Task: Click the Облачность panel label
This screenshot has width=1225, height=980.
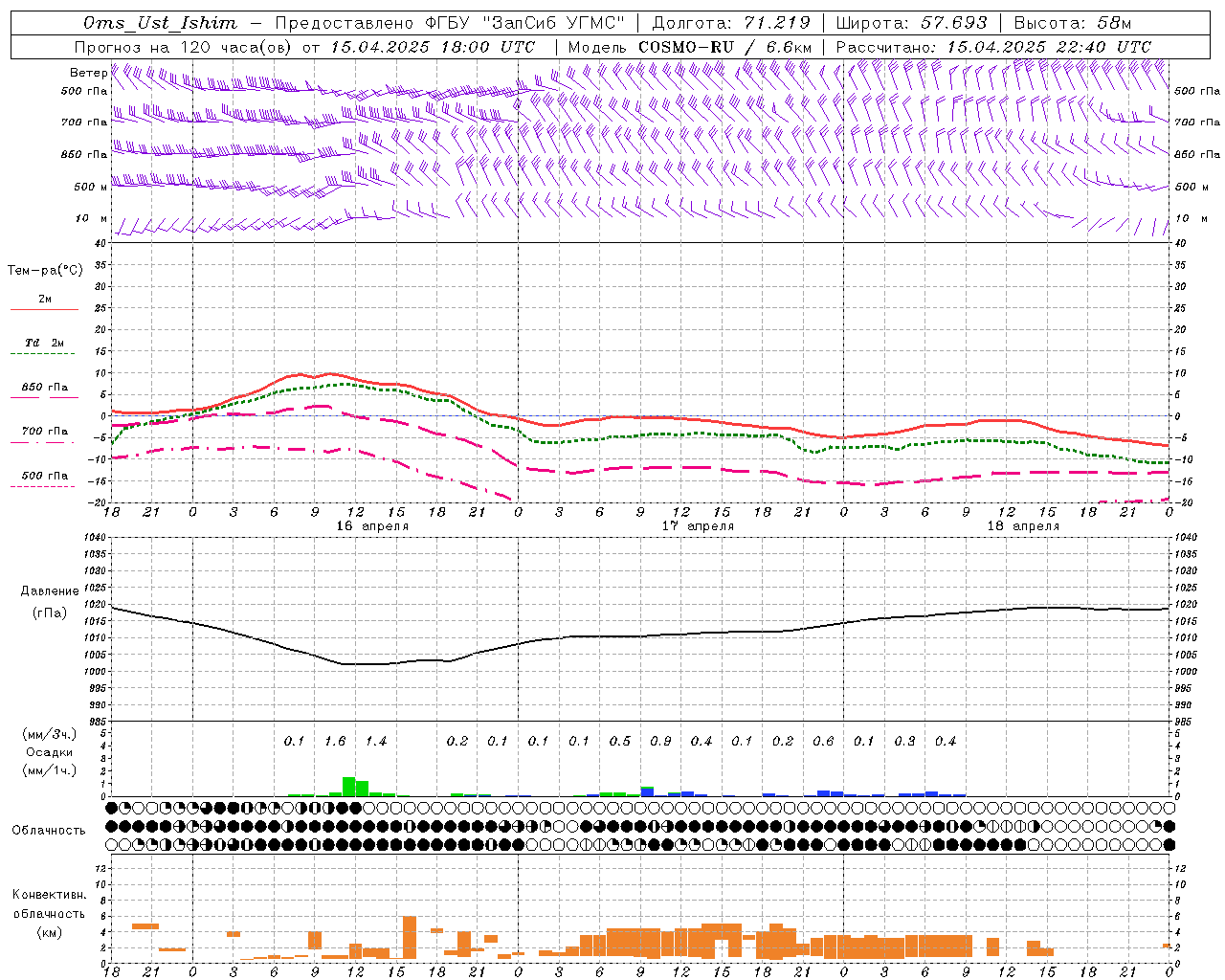Action: tap(49, 830)
